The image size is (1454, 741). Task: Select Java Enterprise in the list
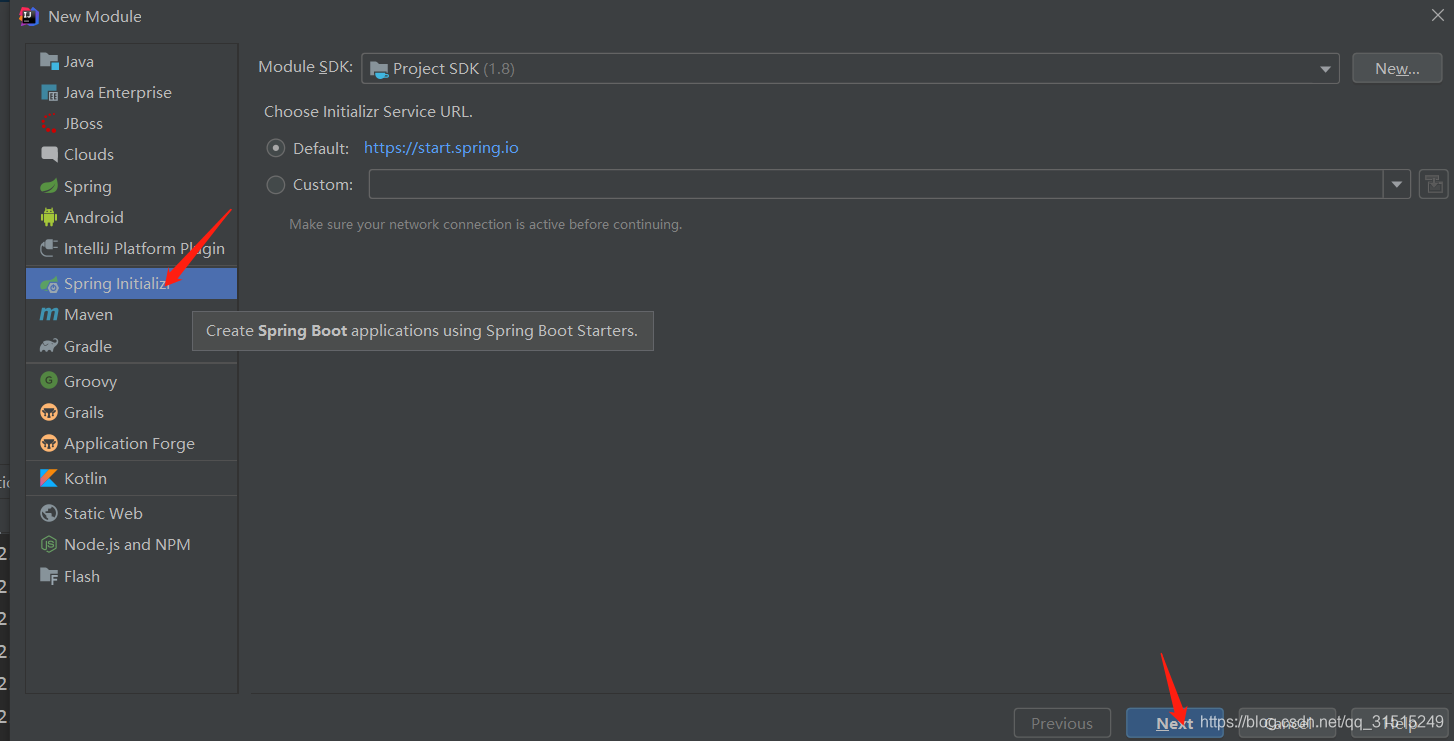coord(132,92)
